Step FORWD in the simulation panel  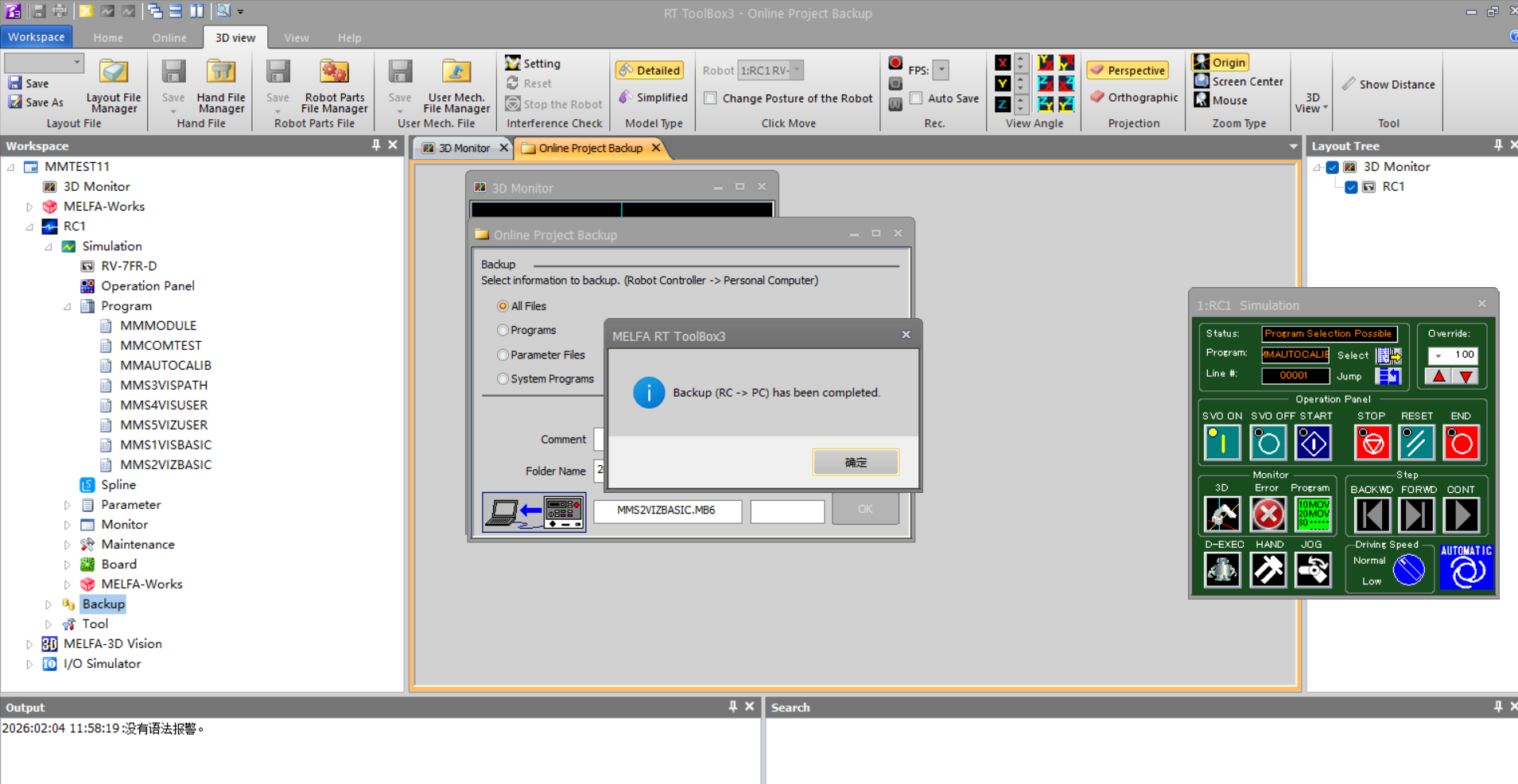click(x=1416, y=515)
